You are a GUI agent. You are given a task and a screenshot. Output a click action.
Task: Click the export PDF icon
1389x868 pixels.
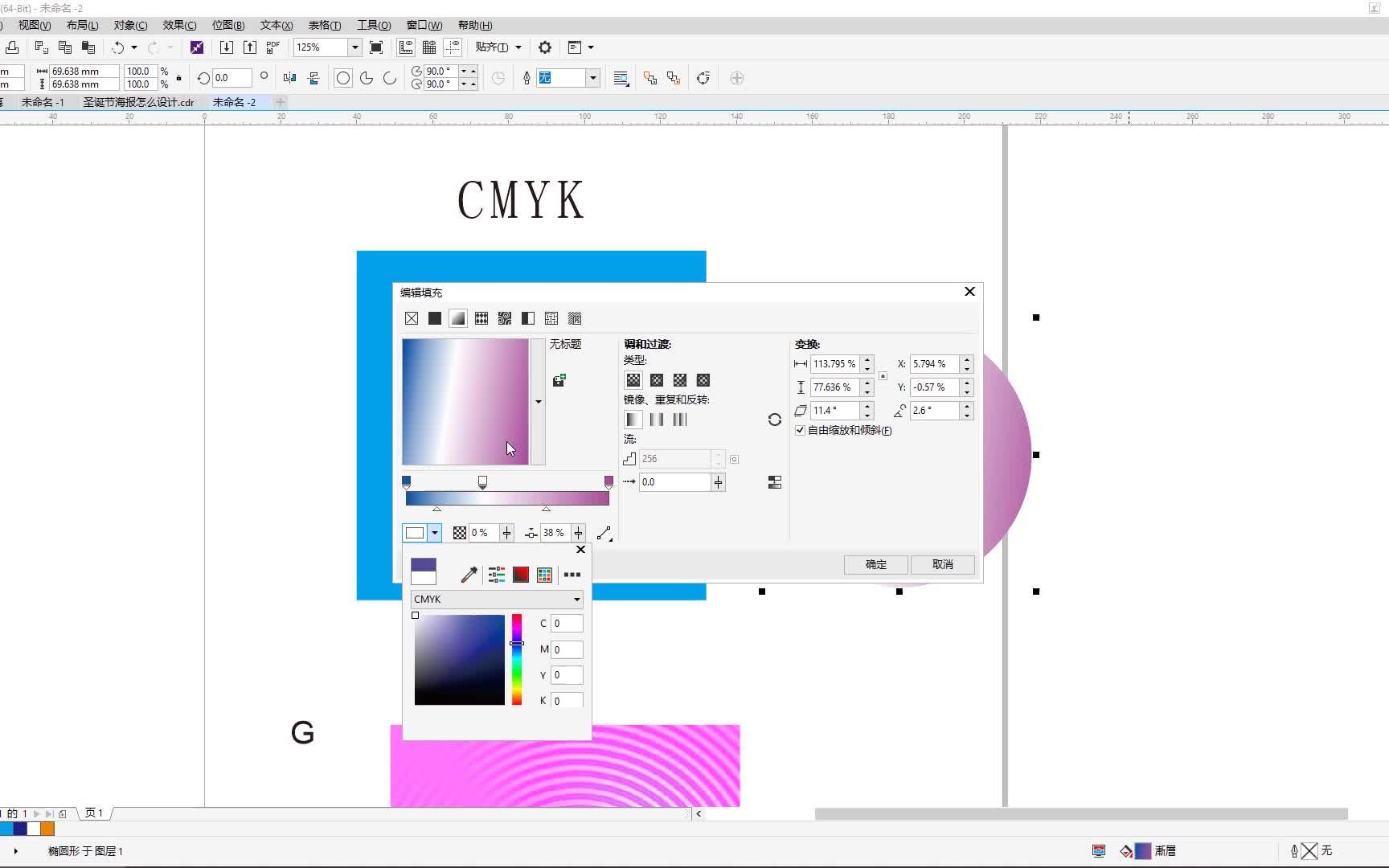coord(273,47)
